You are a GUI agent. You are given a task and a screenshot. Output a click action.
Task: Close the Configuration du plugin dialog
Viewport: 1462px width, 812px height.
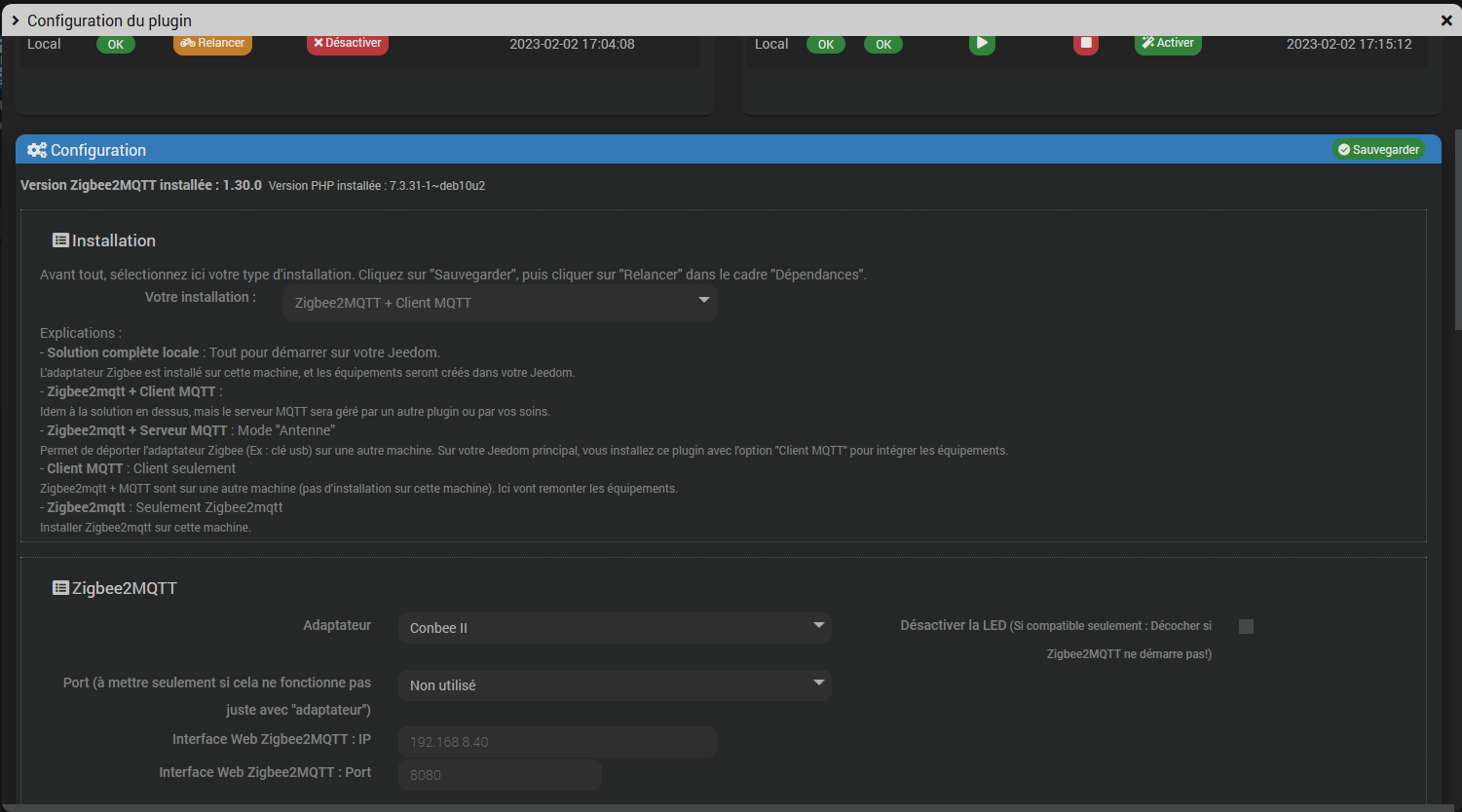pyautogui.click(x=1446, y=20)
